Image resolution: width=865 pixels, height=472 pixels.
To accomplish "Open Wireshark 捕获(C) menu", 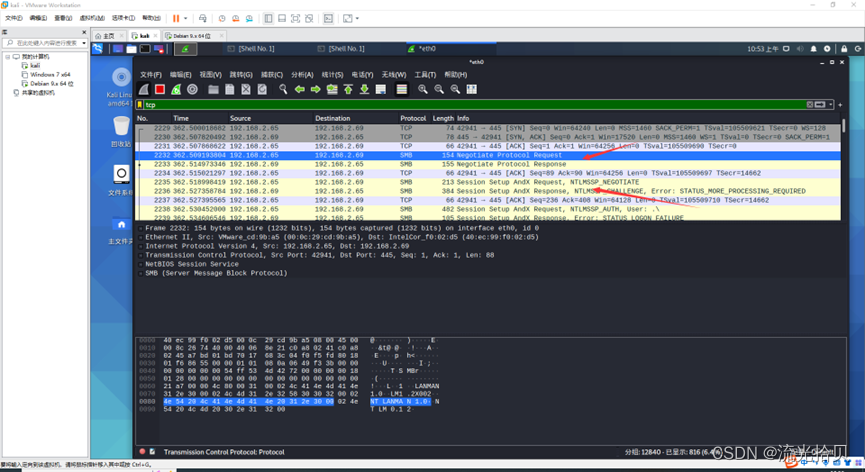I will pos(271,74).
